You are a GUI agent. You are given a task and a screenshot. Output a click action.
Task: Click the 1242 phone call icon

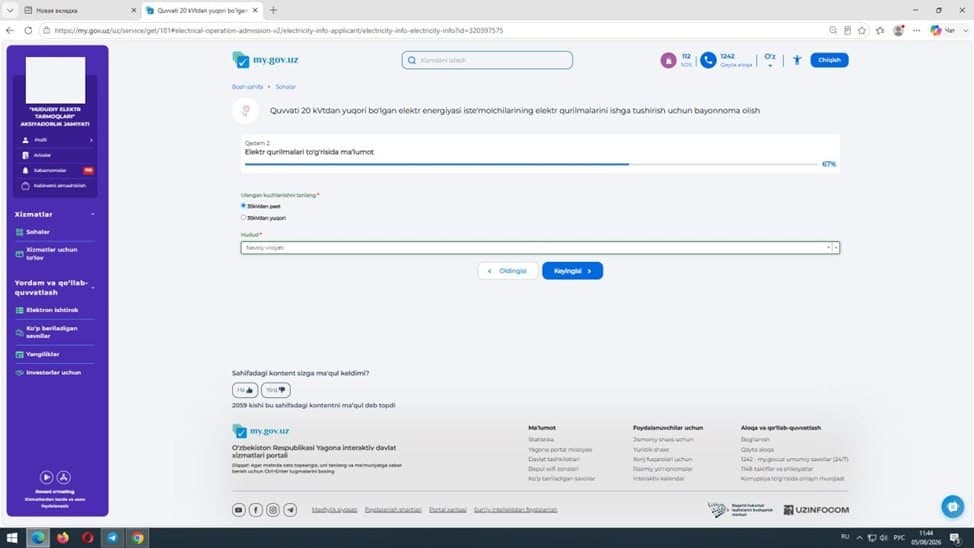pos(708,60)
